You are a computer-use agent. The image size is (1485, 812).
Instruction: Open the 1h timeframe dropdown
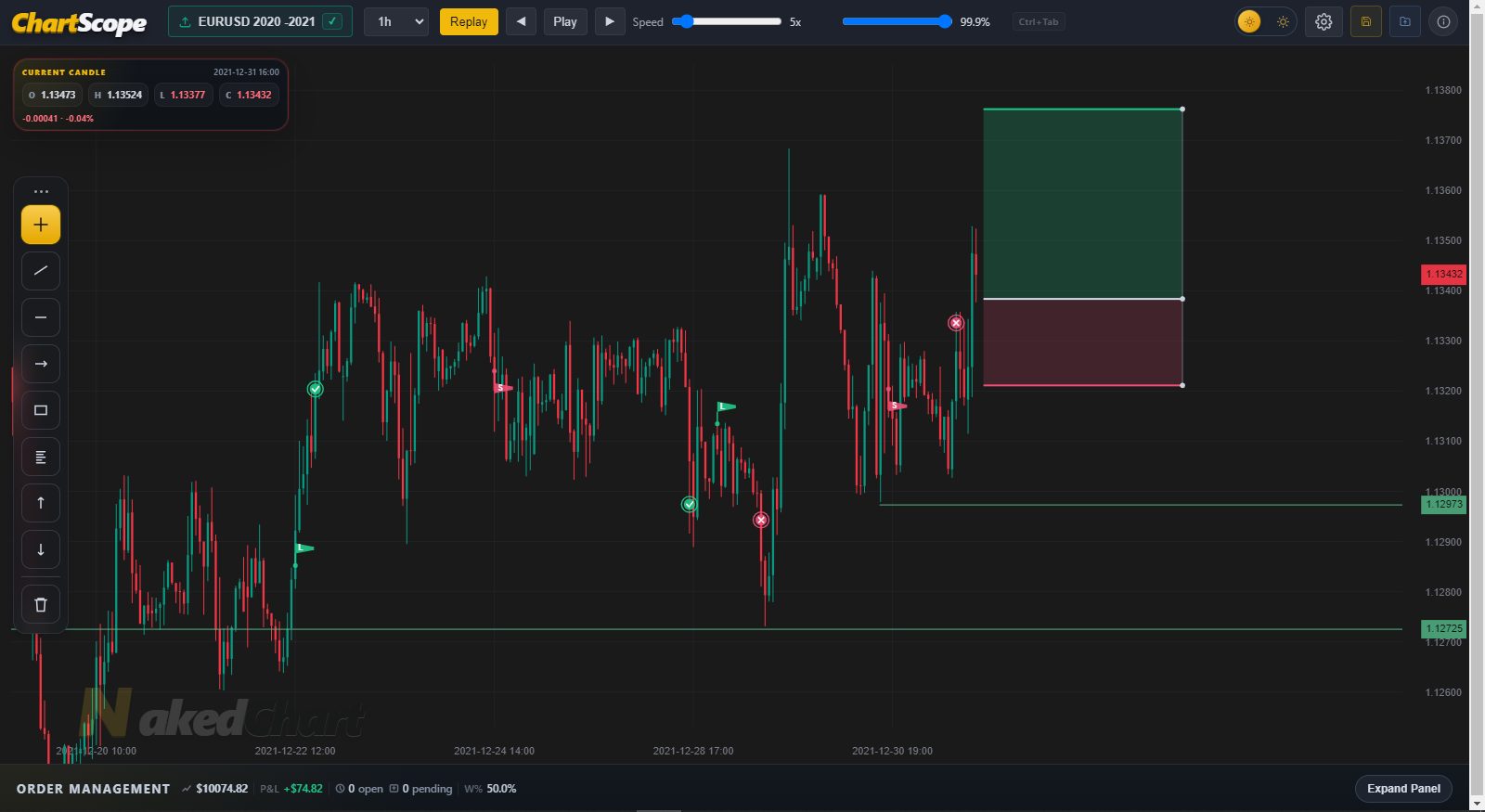[x=396, y=21]
